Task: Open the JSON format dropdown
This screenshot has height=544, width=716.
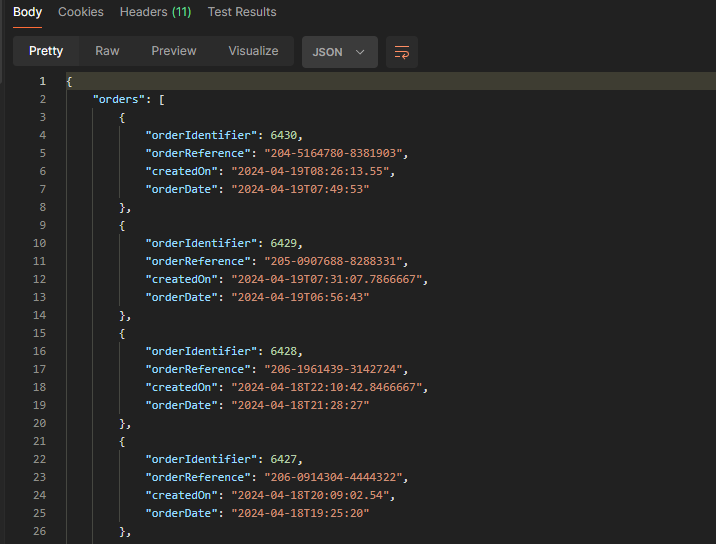Action: click(x=340, y=52)
